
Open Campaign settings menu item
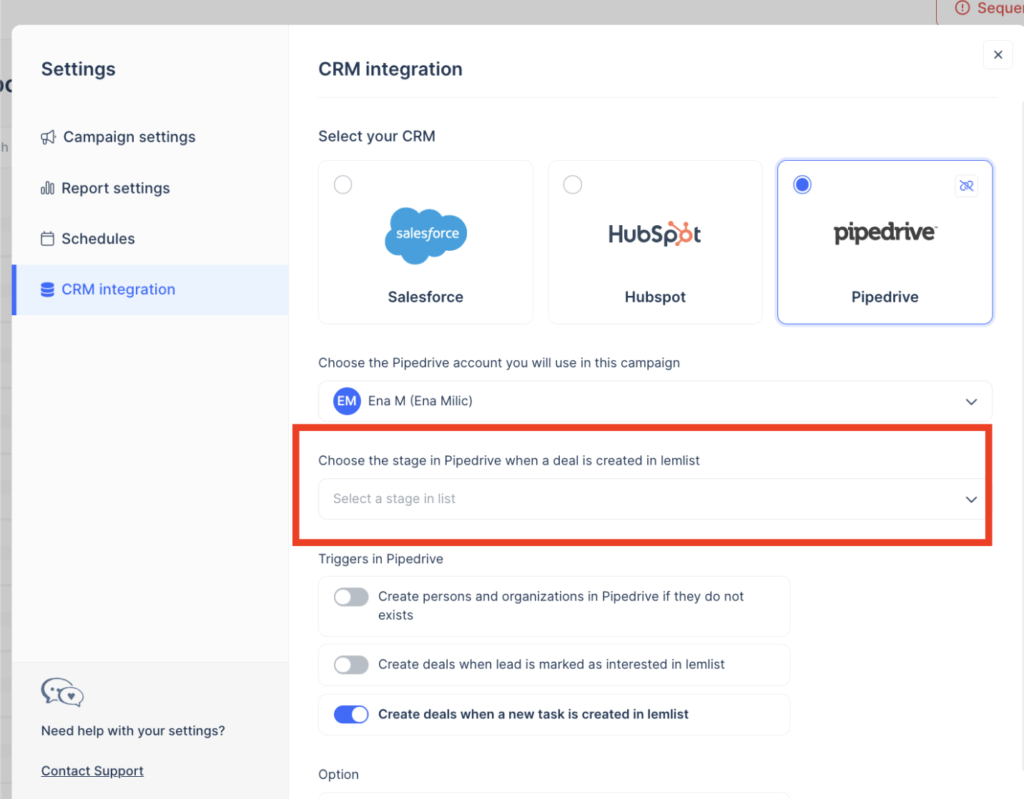129,137
